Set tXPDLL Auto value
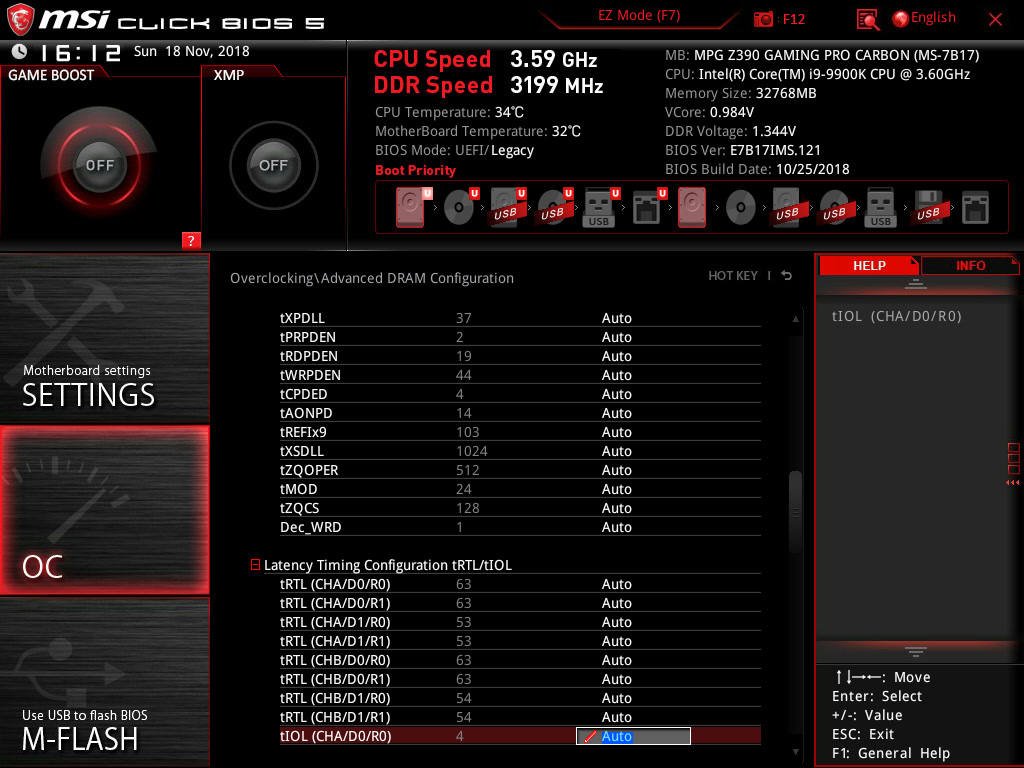 [x=616, y=318]
